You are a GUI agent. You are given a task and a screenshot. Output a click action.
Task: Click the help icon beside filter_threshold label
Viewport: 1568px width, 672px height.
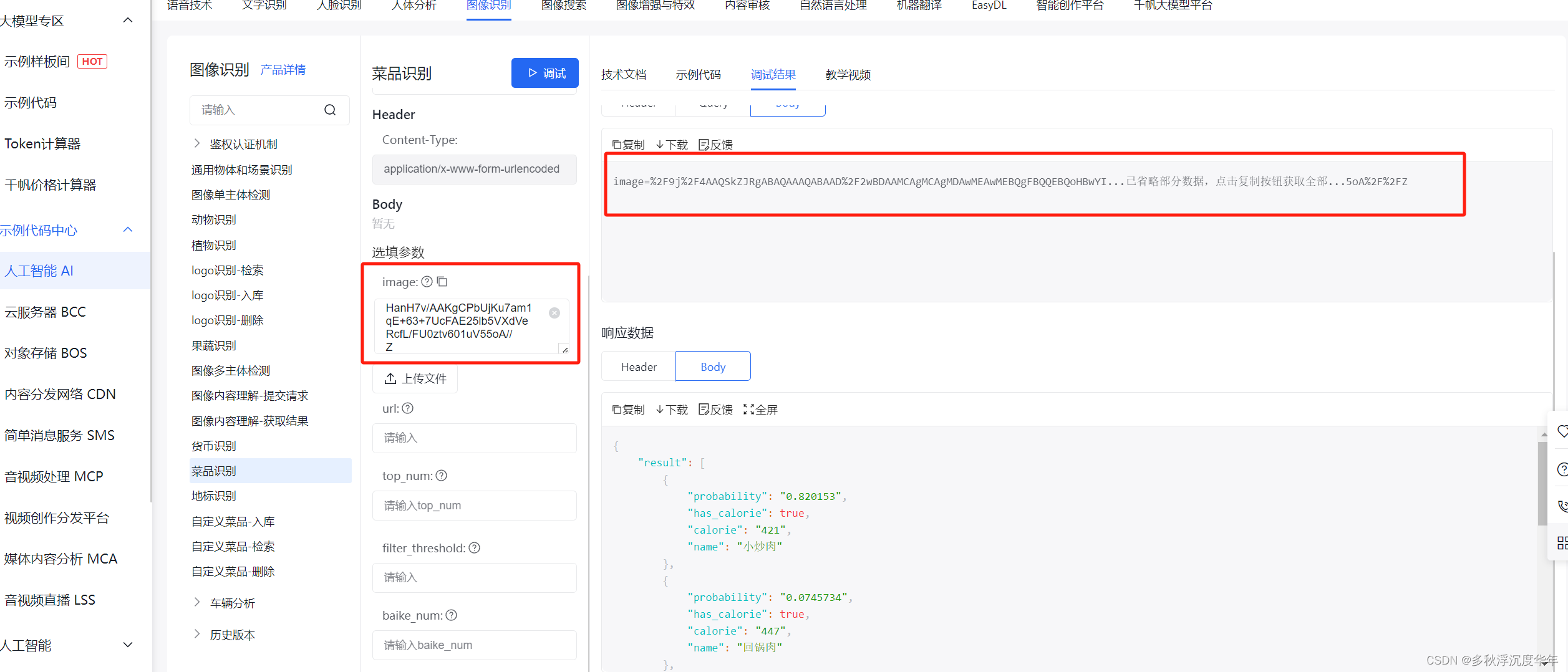(475, 548)
